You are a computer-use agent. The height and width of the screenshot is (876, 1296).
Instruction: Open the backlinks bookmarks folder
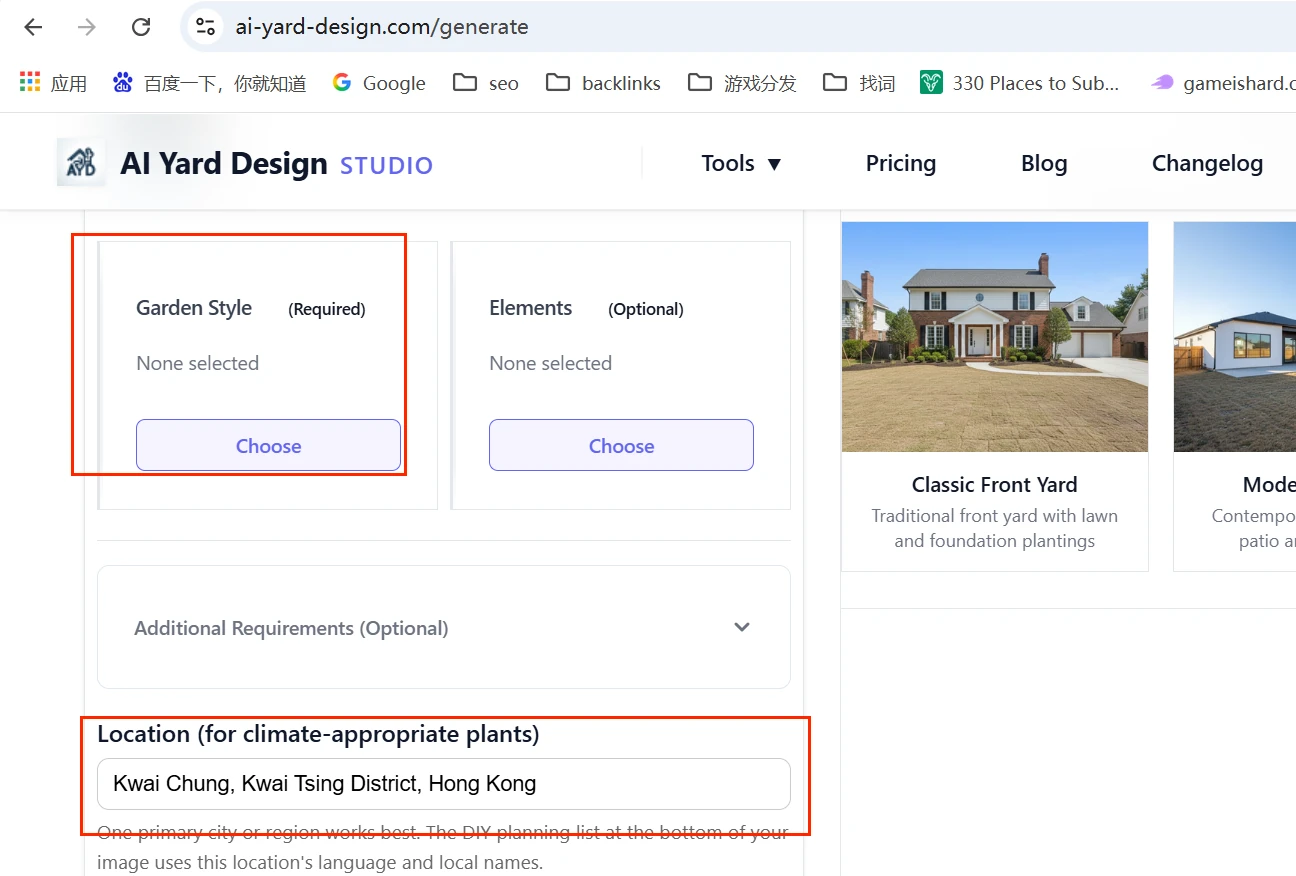pyautogui.click(x=603, y=83)
